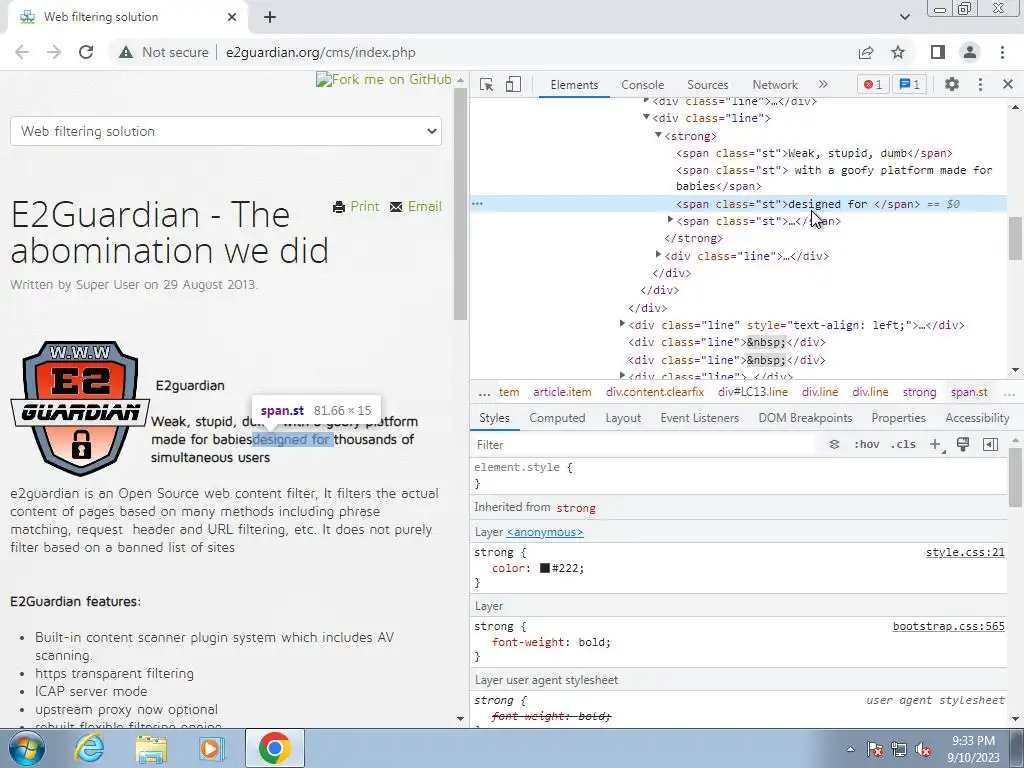Open the Event Listeners tab
The width and height of the screenshot is (1024, 768).
click(x=699, y=418)
